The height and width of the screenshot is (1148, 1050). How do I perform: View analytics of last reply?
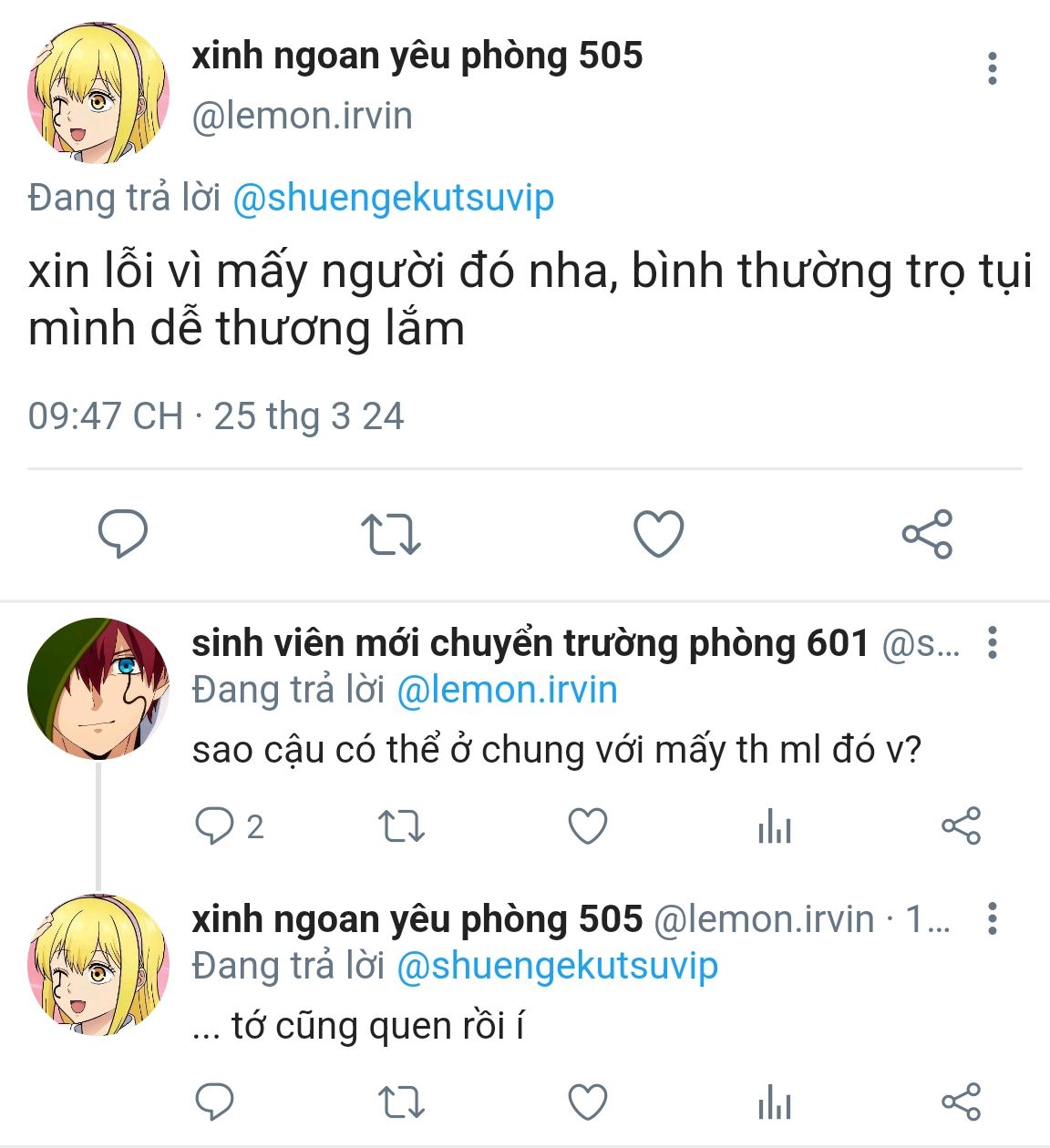775,1102
